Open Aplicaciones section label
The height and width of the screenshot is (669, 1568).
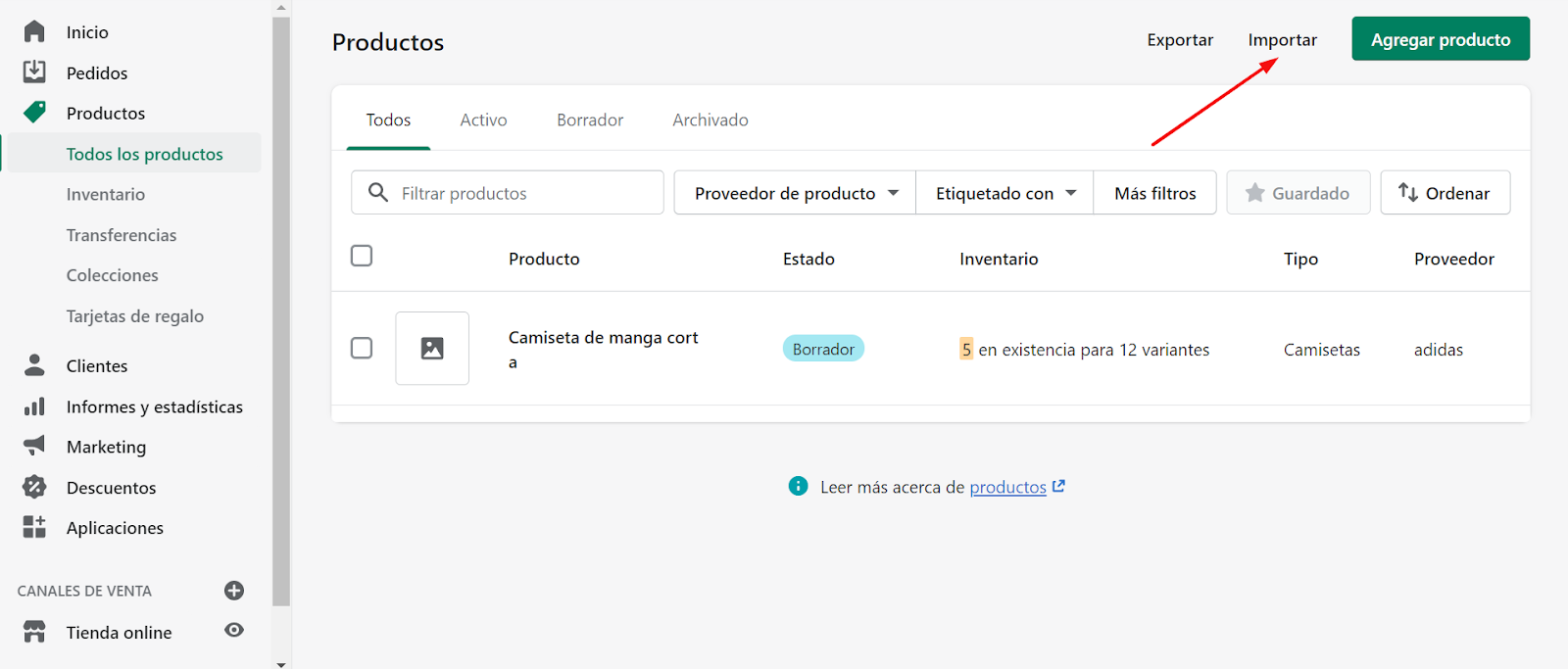pyautogui.click(x=115, y=528)
